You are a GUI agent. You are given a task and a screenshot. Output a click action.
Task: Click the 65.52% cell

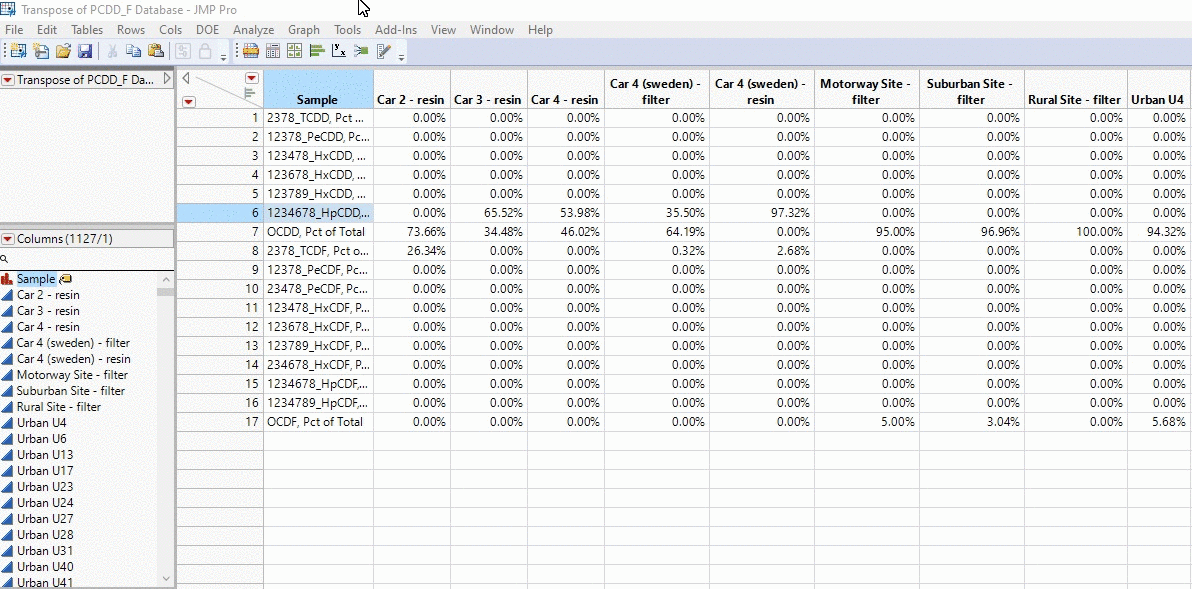(488, 213)
